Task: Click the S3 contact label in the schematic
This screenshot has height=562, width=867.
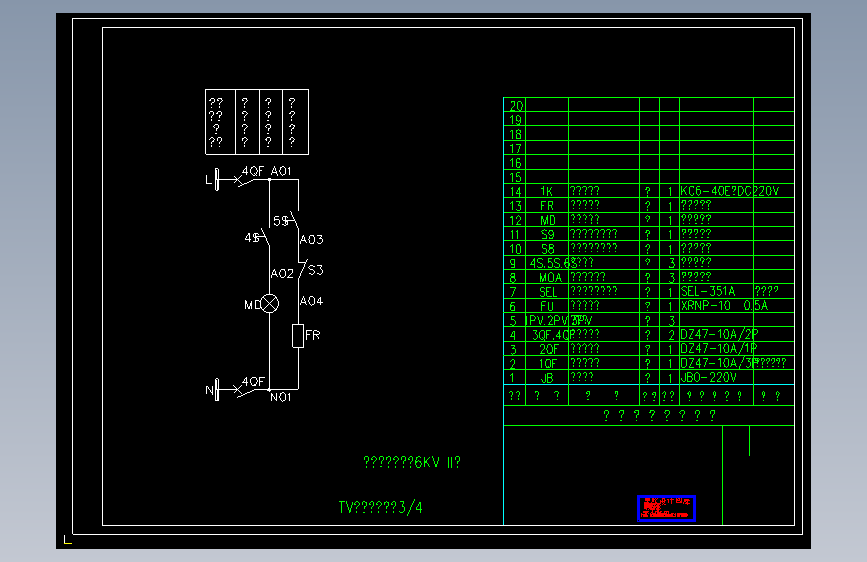Action: click(316, 270)
